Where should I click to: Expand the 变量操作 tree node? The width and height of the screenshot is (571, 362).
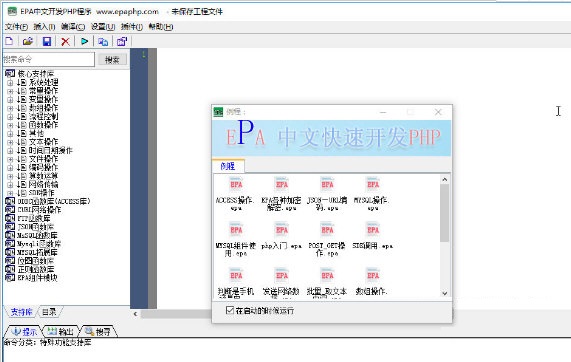pos(10,99)
